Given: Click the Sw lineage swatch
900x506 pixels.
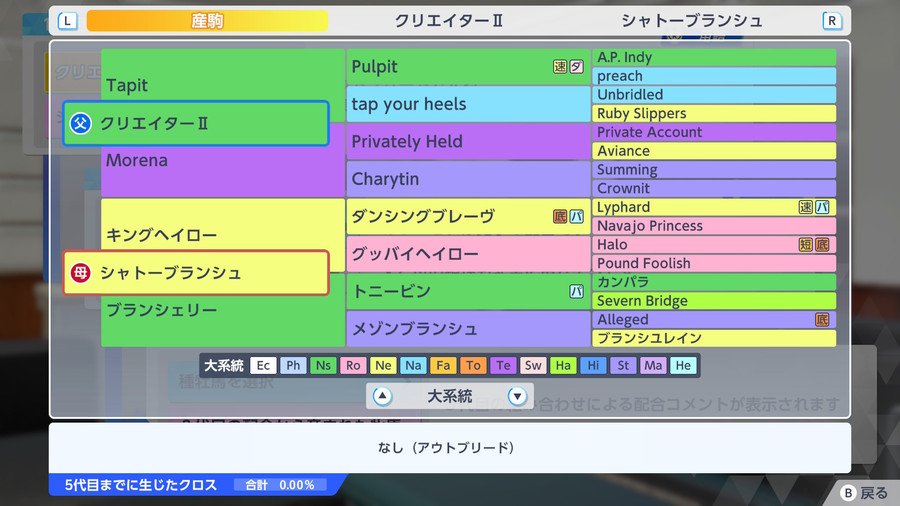Looking at the screenshot, I should tap(533, 365).
